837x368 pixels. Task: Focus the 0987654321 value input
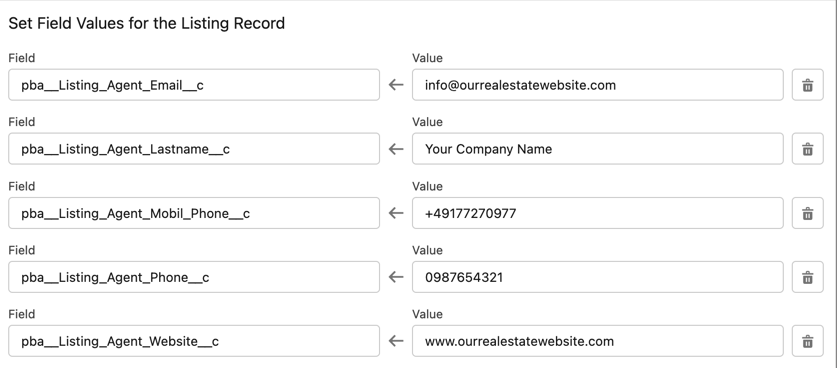[x=598, y=277]
